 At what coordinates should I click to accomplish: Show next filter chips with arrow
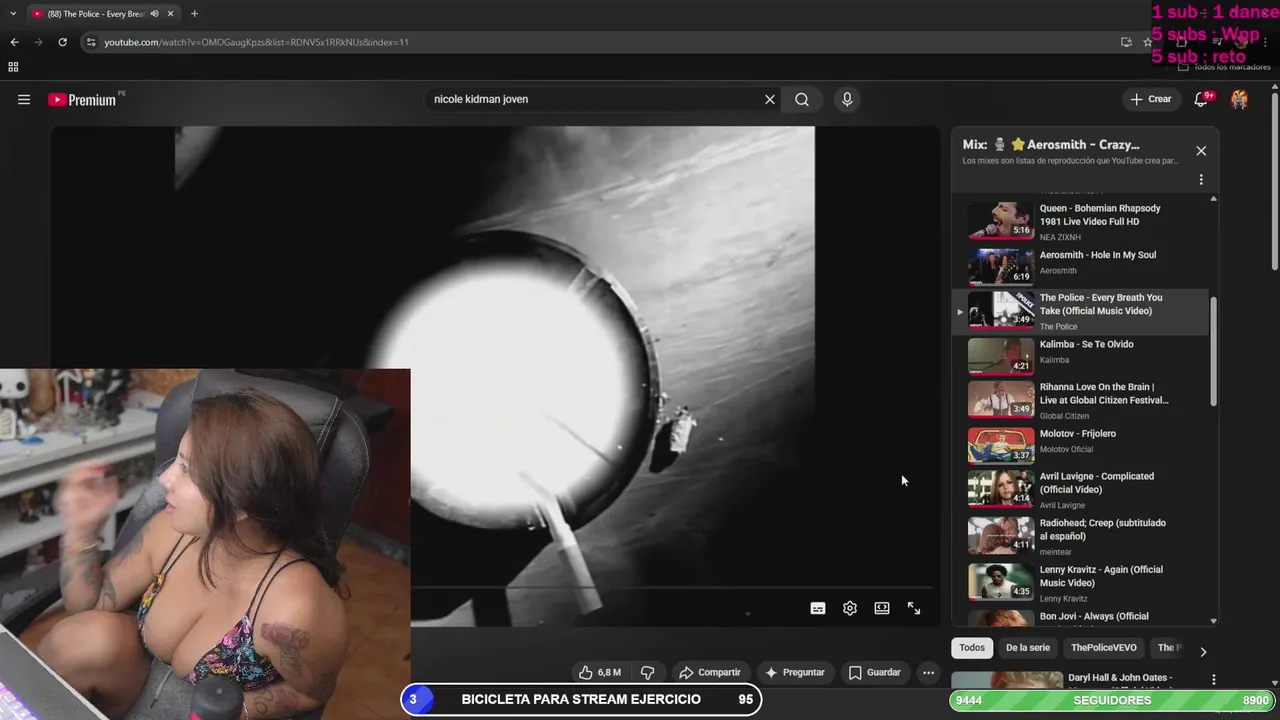coord(1203,651)
